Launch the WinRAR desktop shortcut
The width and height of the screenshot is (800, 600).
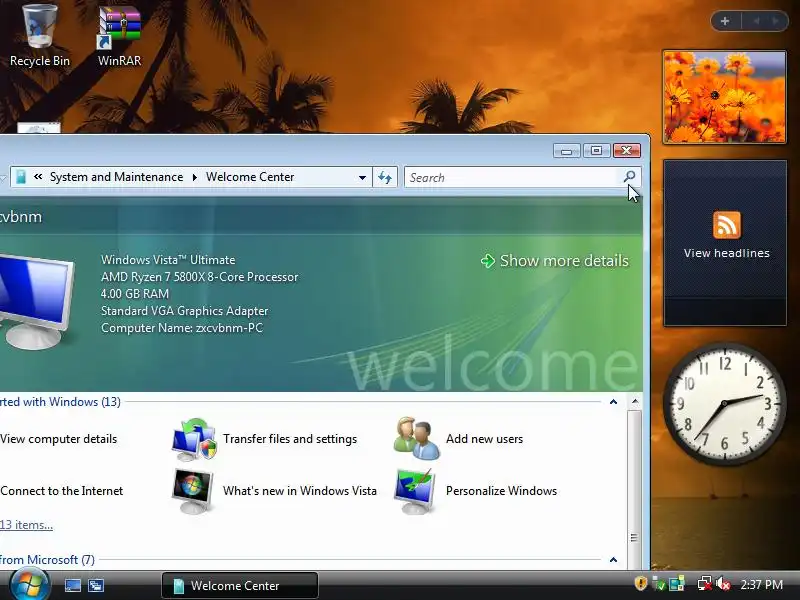pyautogui.click(x=119, y=36)
